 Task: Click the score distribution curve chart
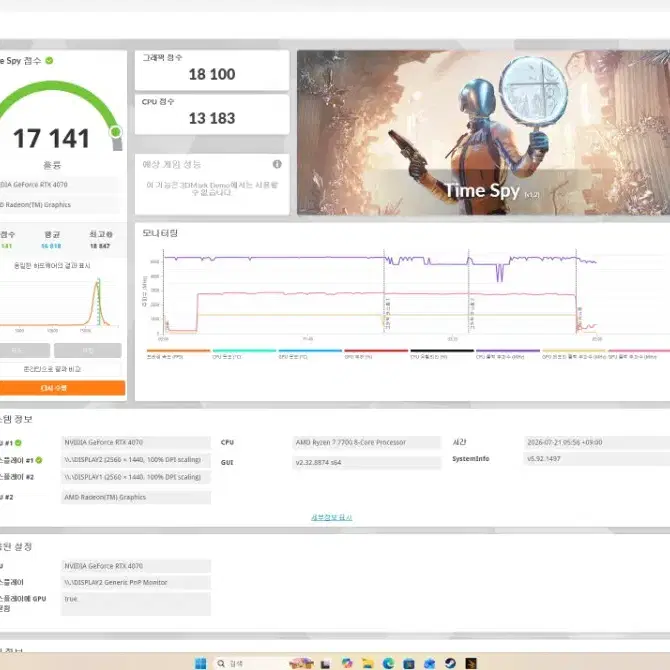coord(59,303)
